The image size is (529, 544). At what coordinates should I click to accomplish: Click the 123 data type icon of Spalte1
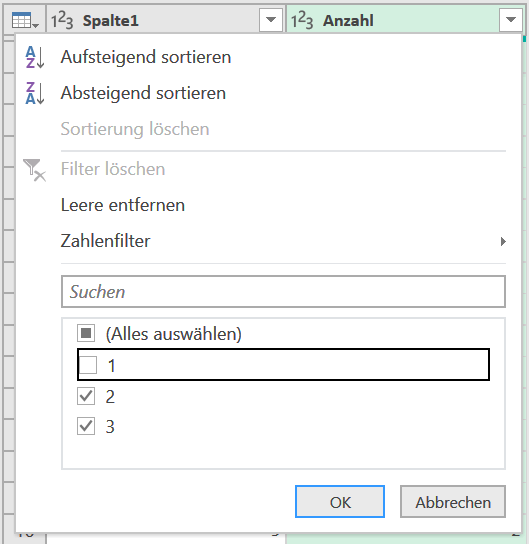coord(62,20)
